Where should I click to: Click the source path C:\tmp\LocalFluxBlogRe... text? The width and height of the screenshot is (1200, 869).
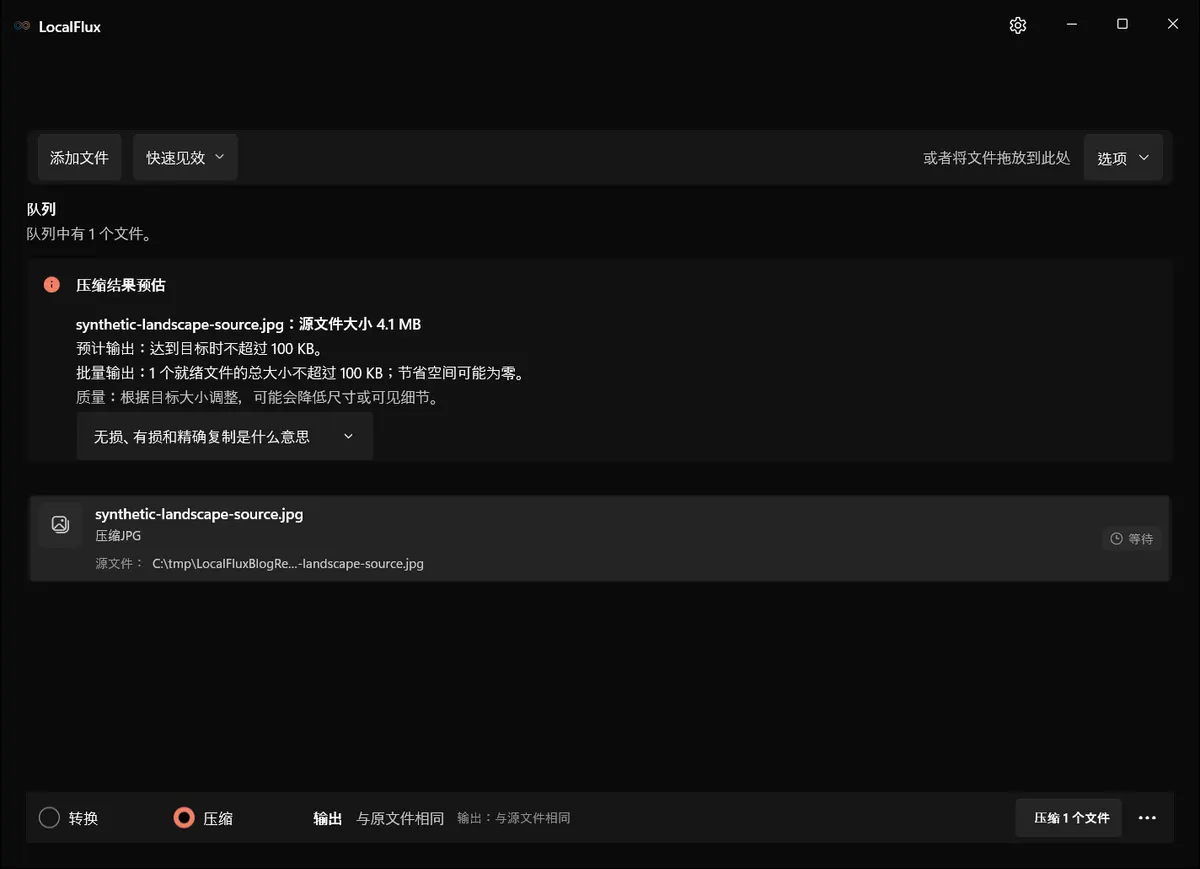pyautogui.click(x=288, y=564)
